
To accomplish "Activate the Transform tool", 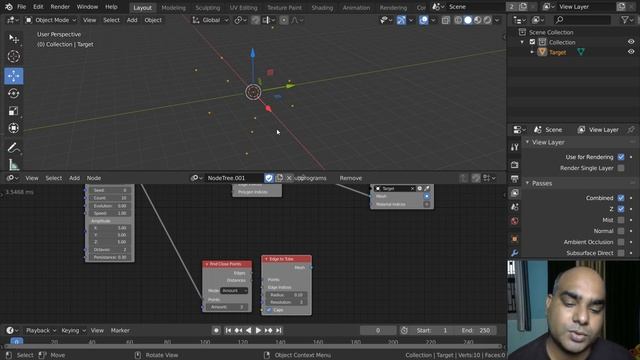I will [13, 128].
